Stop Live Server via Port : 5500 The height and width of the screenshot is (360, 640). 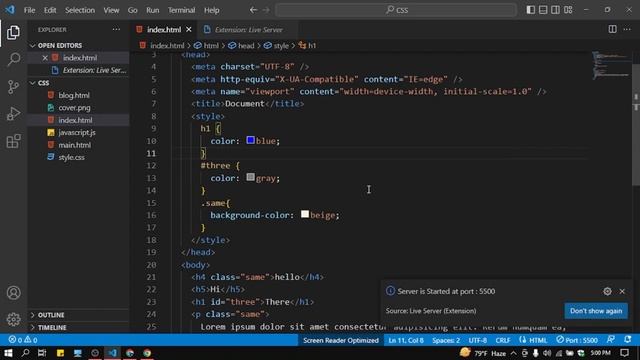[577, 340]
